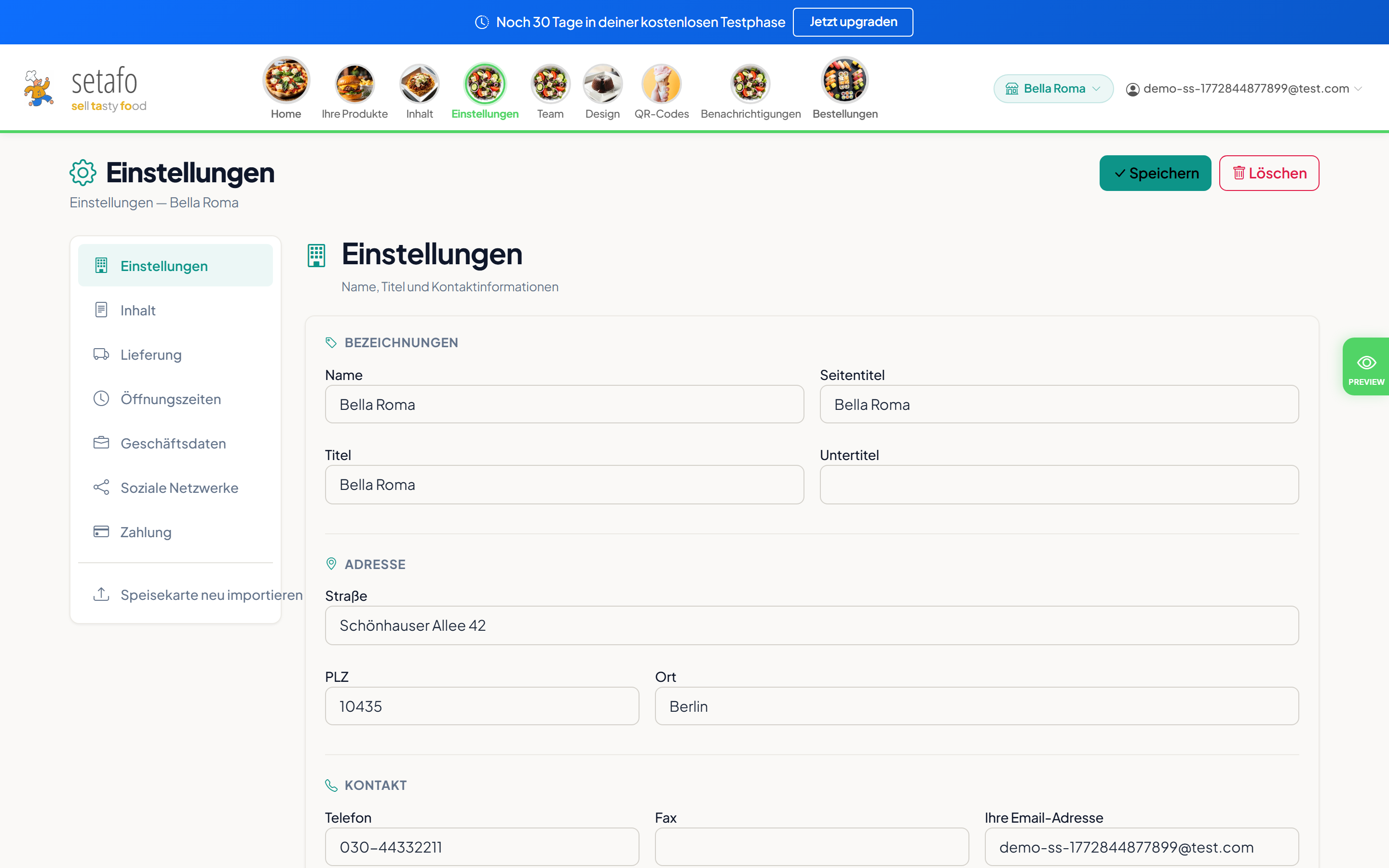The width and height of the screenshot is (1389, 868).
Task: Click the delivery truck icon for Lieferung
Action: tap(101, 354)
